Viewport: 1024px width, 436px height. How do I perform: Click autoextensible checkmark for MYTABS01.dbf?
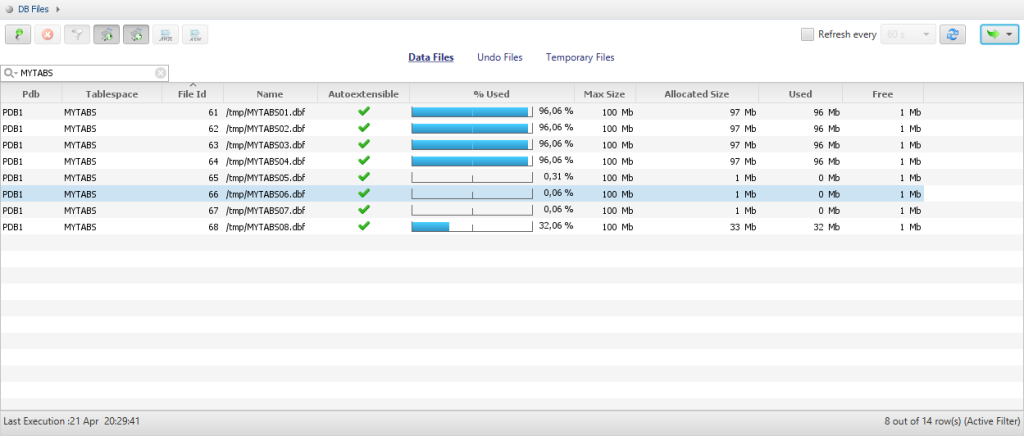364,112
